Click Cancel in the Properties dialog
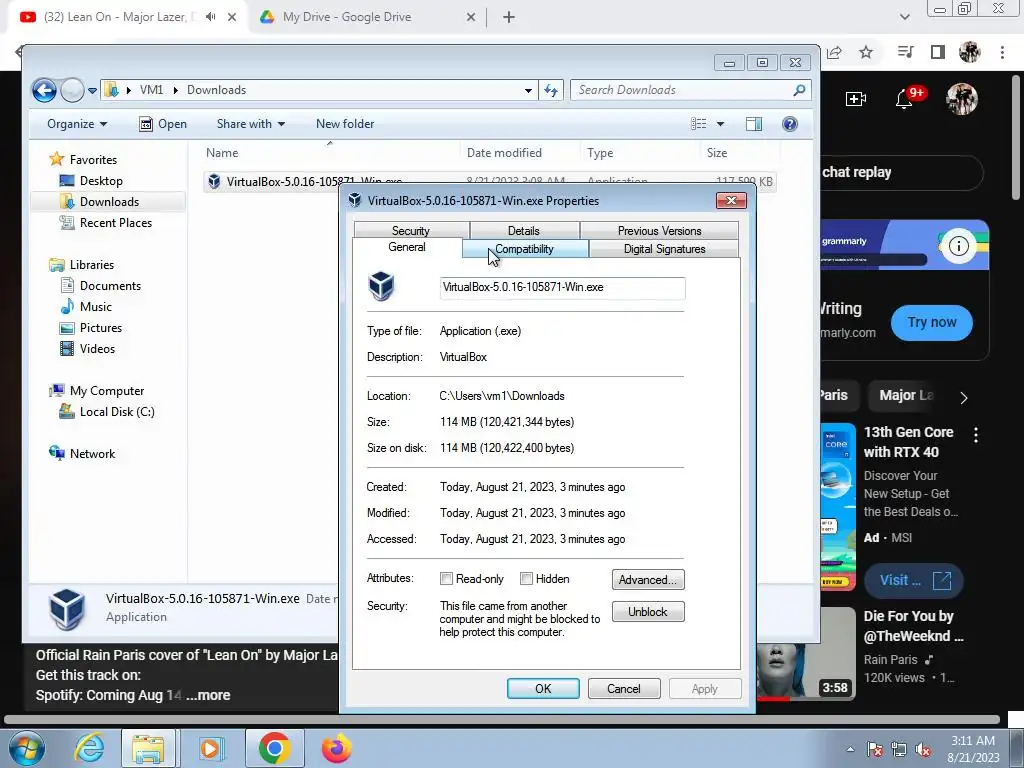This screenshot has height=768, width=1024. (624, 688)
